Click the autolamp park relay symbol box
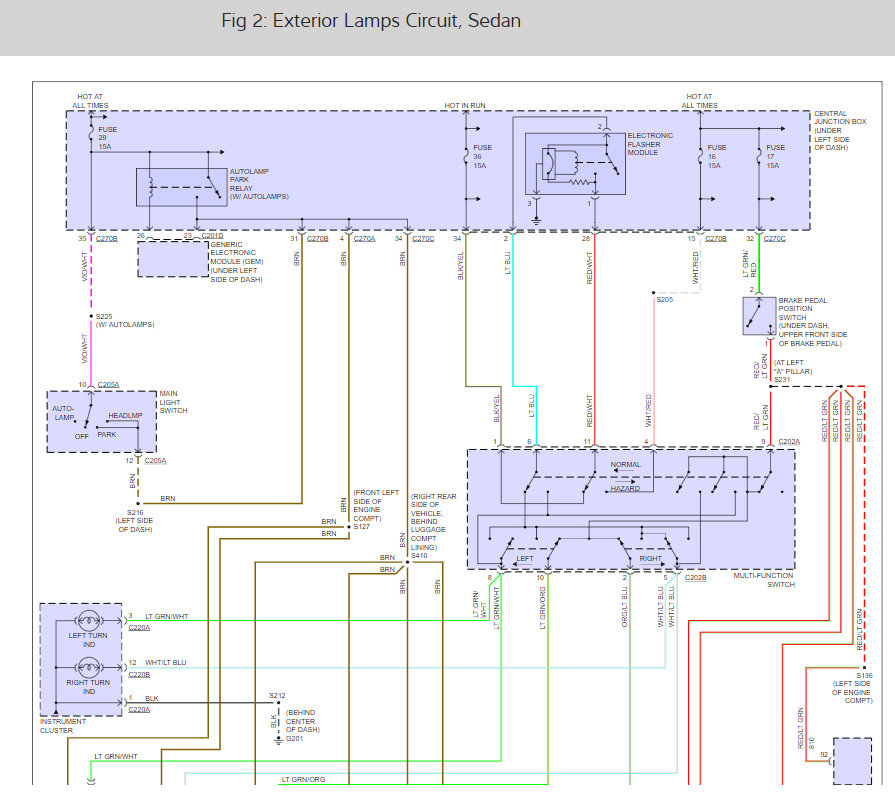Image resolution: width=895 pixels, height=806 pixels. click(x=182, y=187)
